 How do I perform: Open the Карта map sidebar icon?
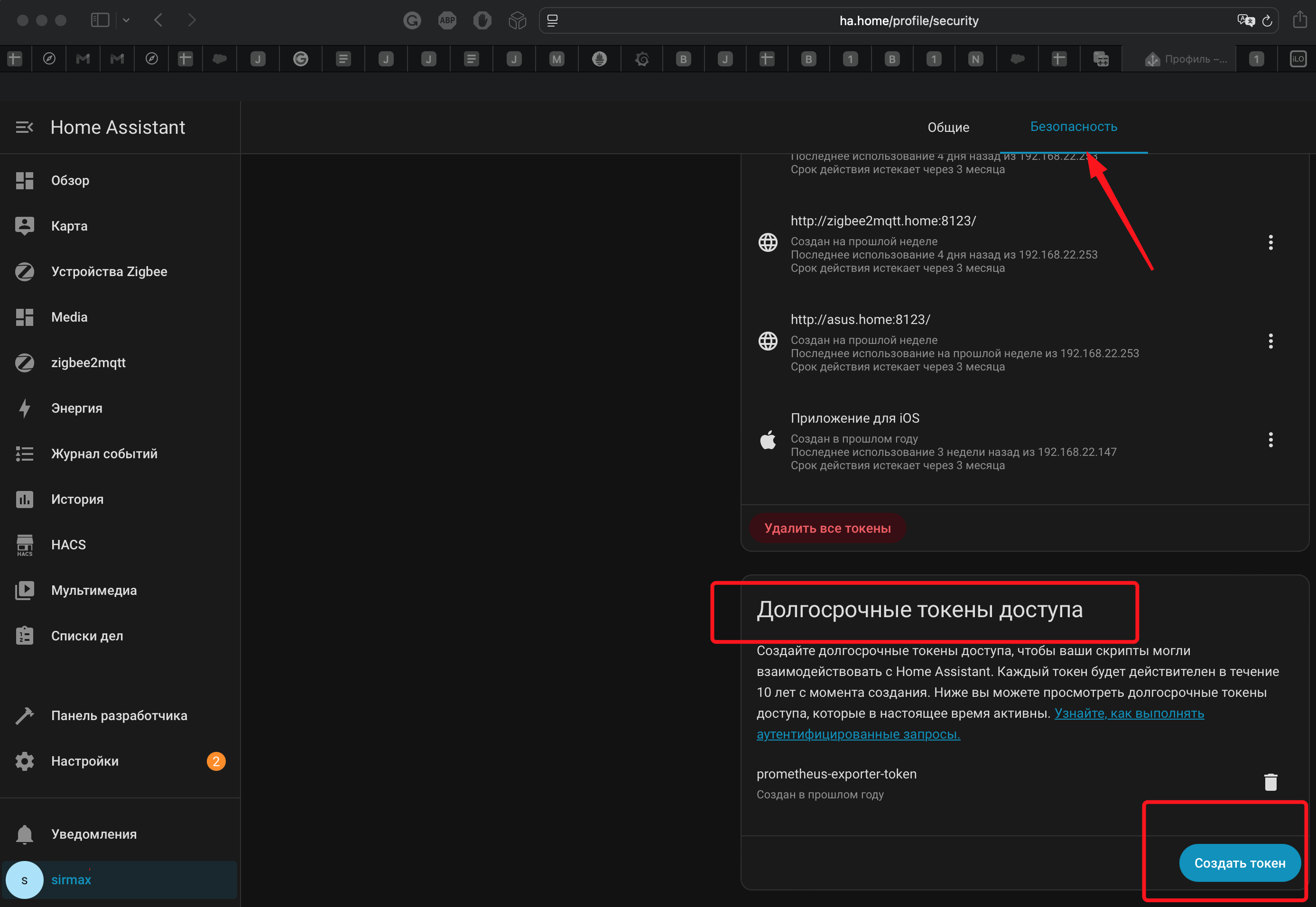pos(25,226)
